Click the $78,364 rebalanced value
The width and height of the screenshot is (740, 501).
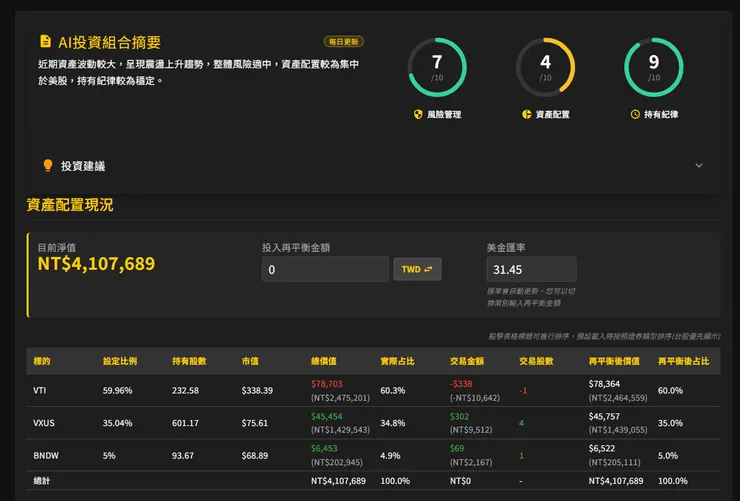pyautogui.click(x=604, y=384)
